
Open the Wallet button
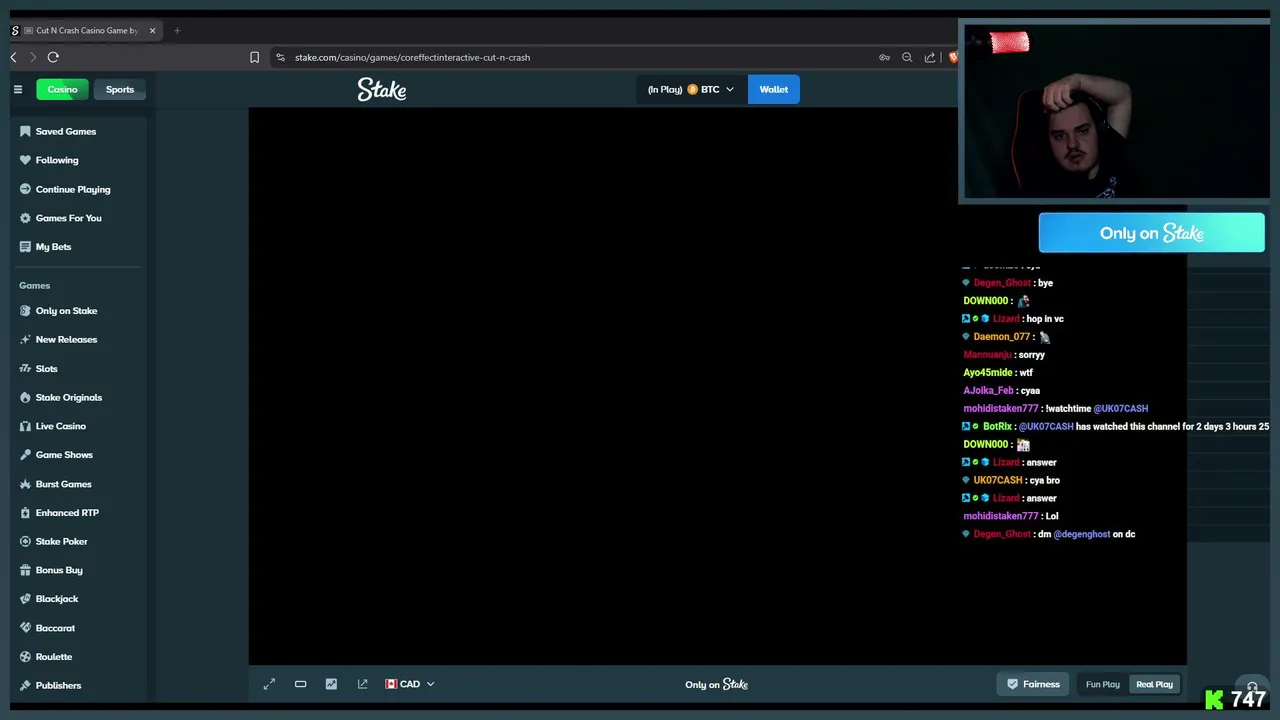click(x=773, y=89)
